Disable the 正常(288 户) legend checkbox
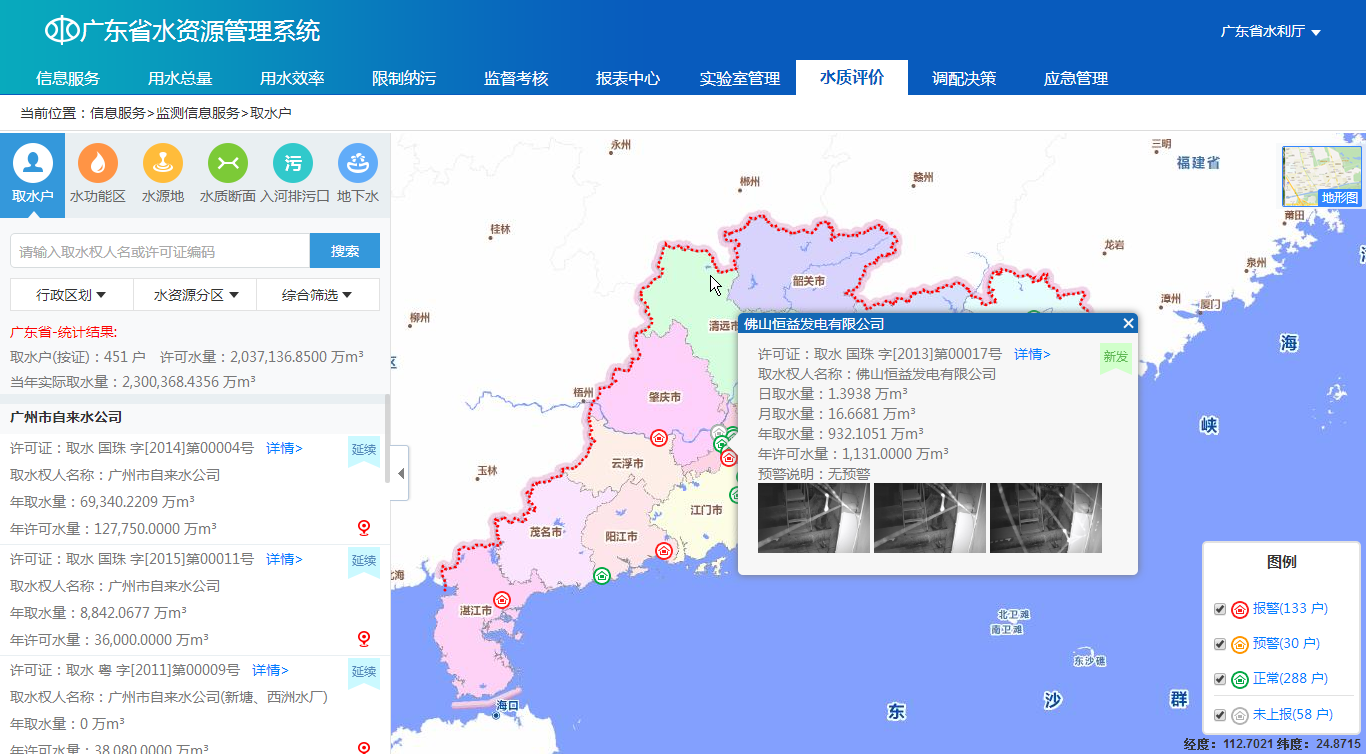This screenshot has height=754, width=1366. [1219, 679]
